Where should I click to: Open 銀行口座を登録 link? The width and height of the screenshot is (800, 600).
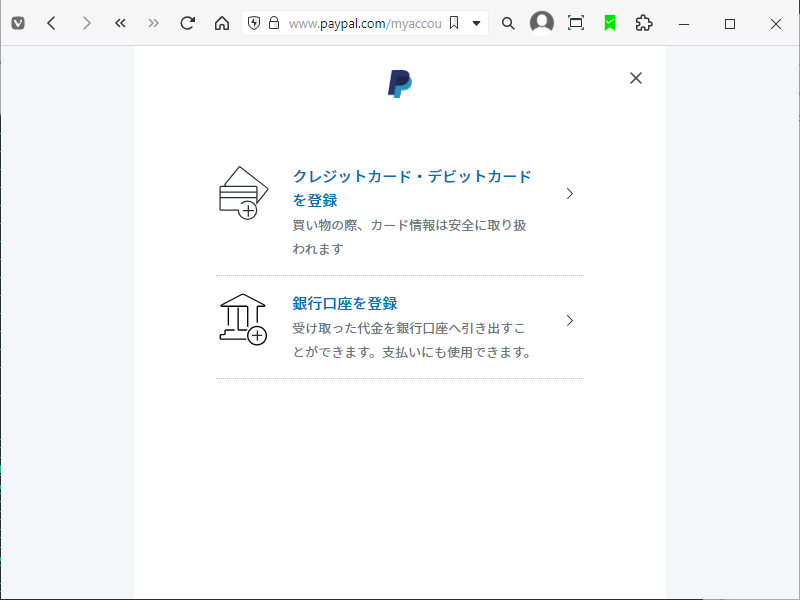[345, 304]
